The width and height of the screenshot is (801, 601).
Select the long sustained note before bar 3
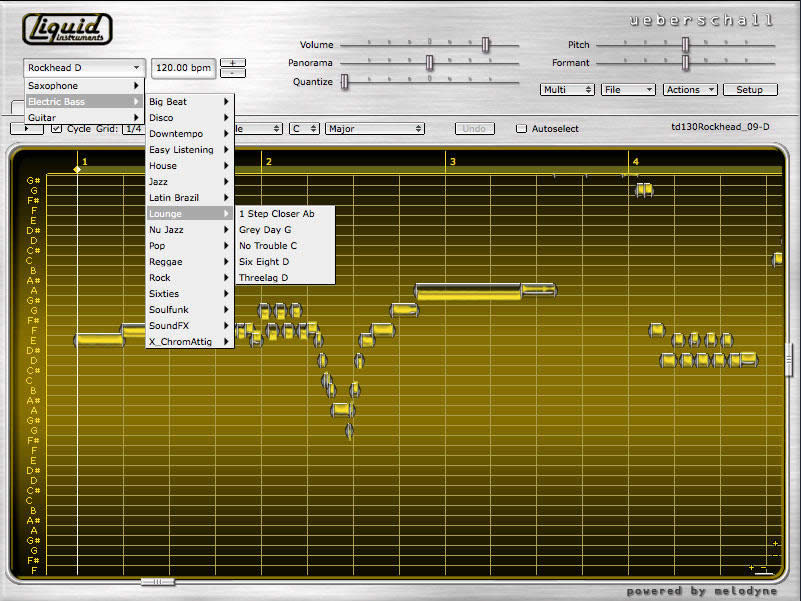pos(468,291)
